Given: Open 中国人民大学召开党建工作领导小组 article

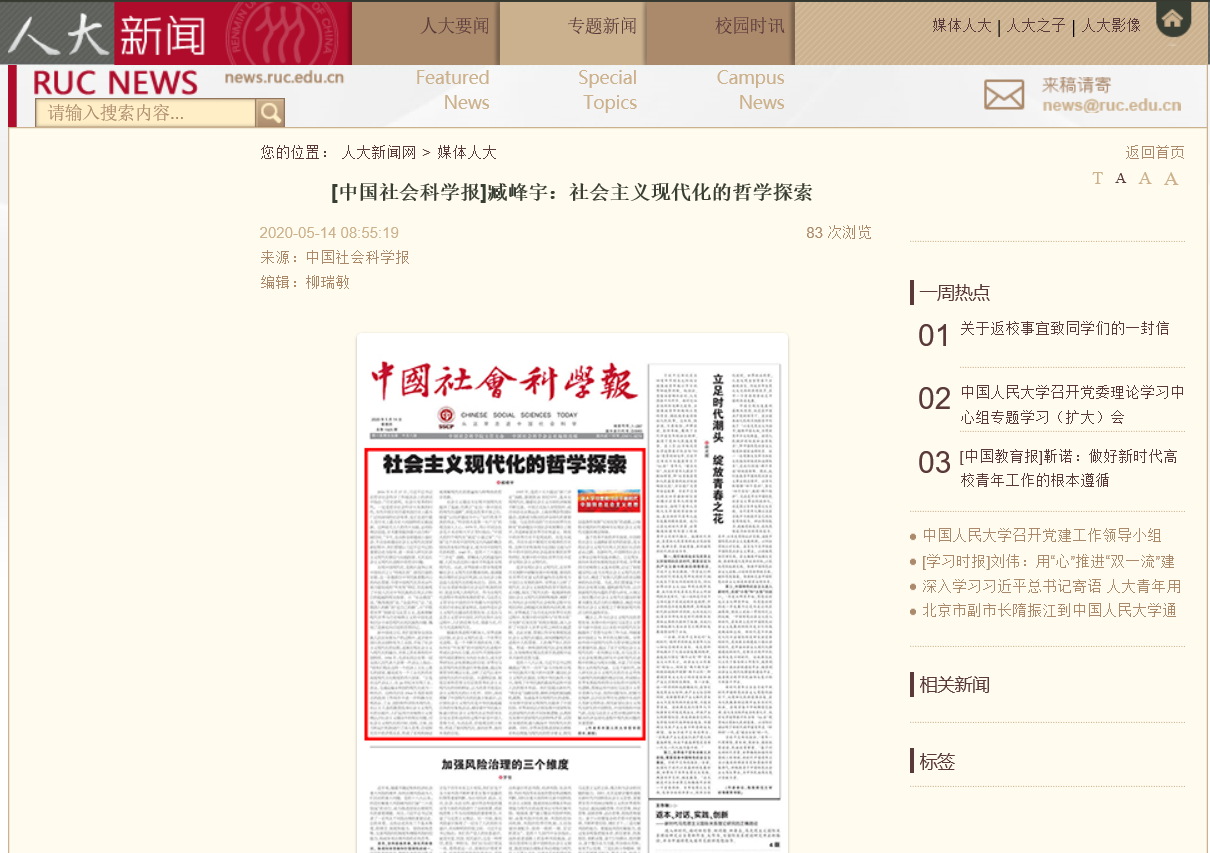Looking at the screenshot, I should coord(1041,535).
